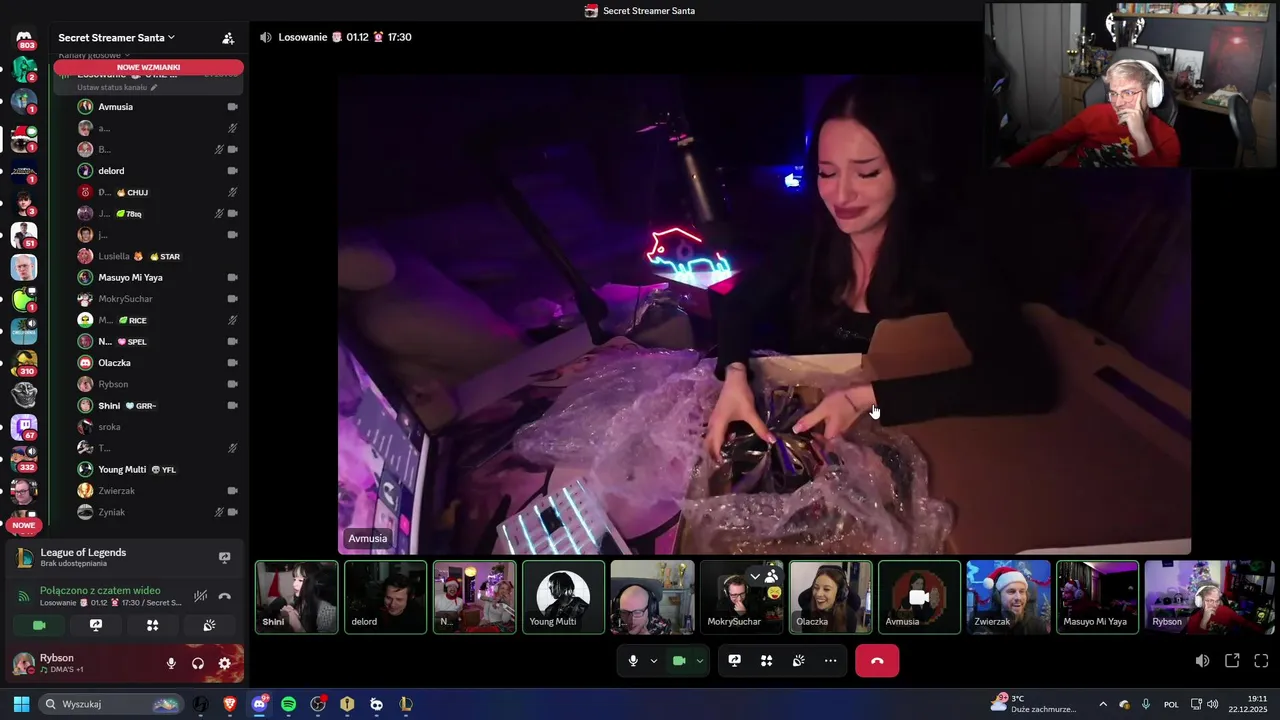Open the weather widget showing 3°C

tap(1033, 704)
